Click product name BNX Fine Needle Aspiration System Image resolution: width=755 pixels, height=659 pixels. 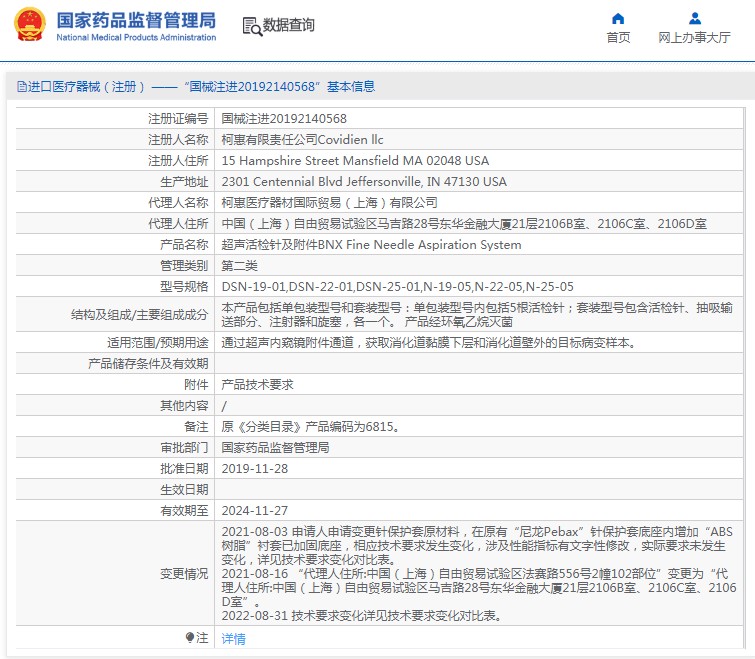(371, 244)
